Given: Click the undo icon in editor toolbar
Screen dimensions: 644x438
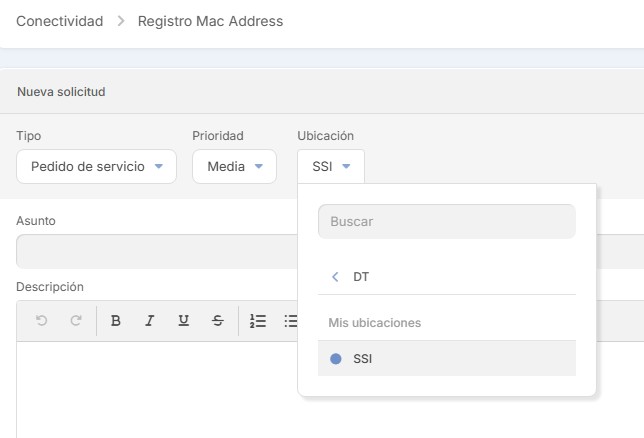Looking at the screenshot, I should pyautogui.click(x=41, y=321).
